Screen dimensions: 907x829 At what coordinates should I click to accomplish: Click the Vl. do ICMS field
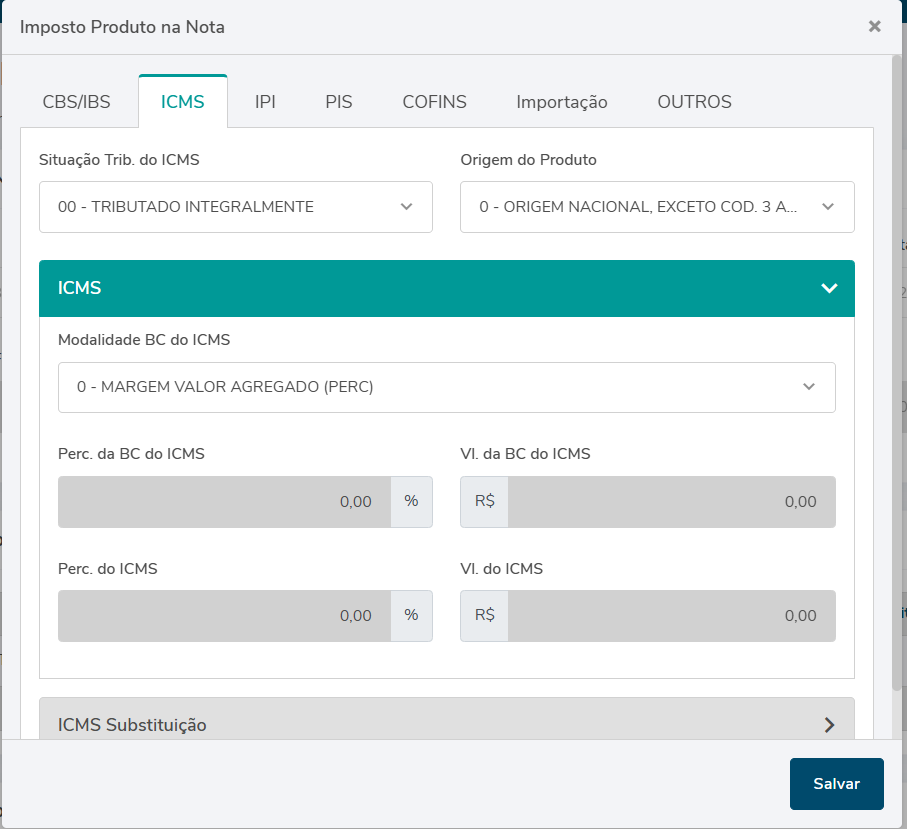tap(671, 616)
